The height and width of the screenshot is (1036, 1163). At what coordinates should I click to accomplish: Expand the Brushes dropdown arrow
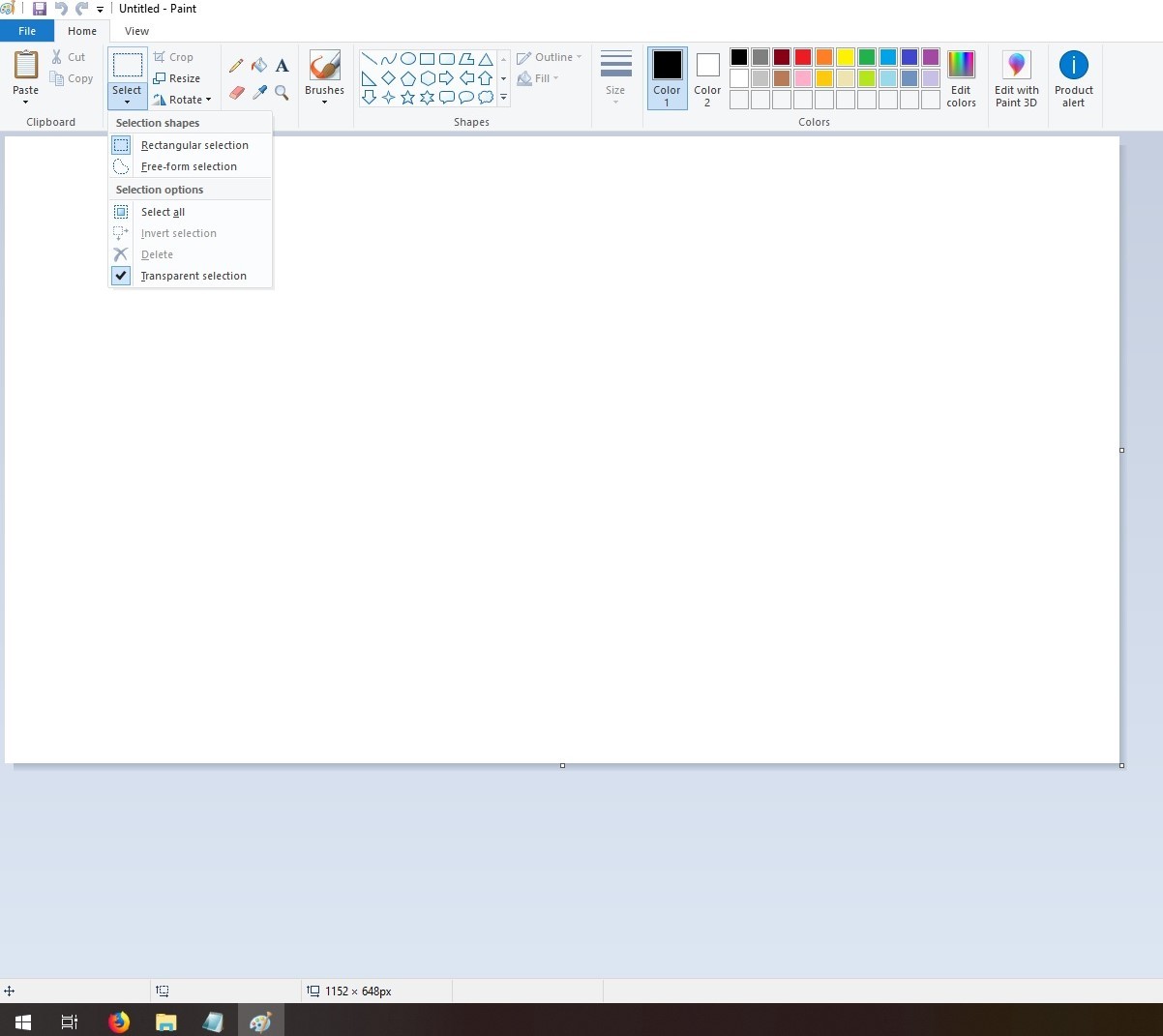tap(324, 102)
